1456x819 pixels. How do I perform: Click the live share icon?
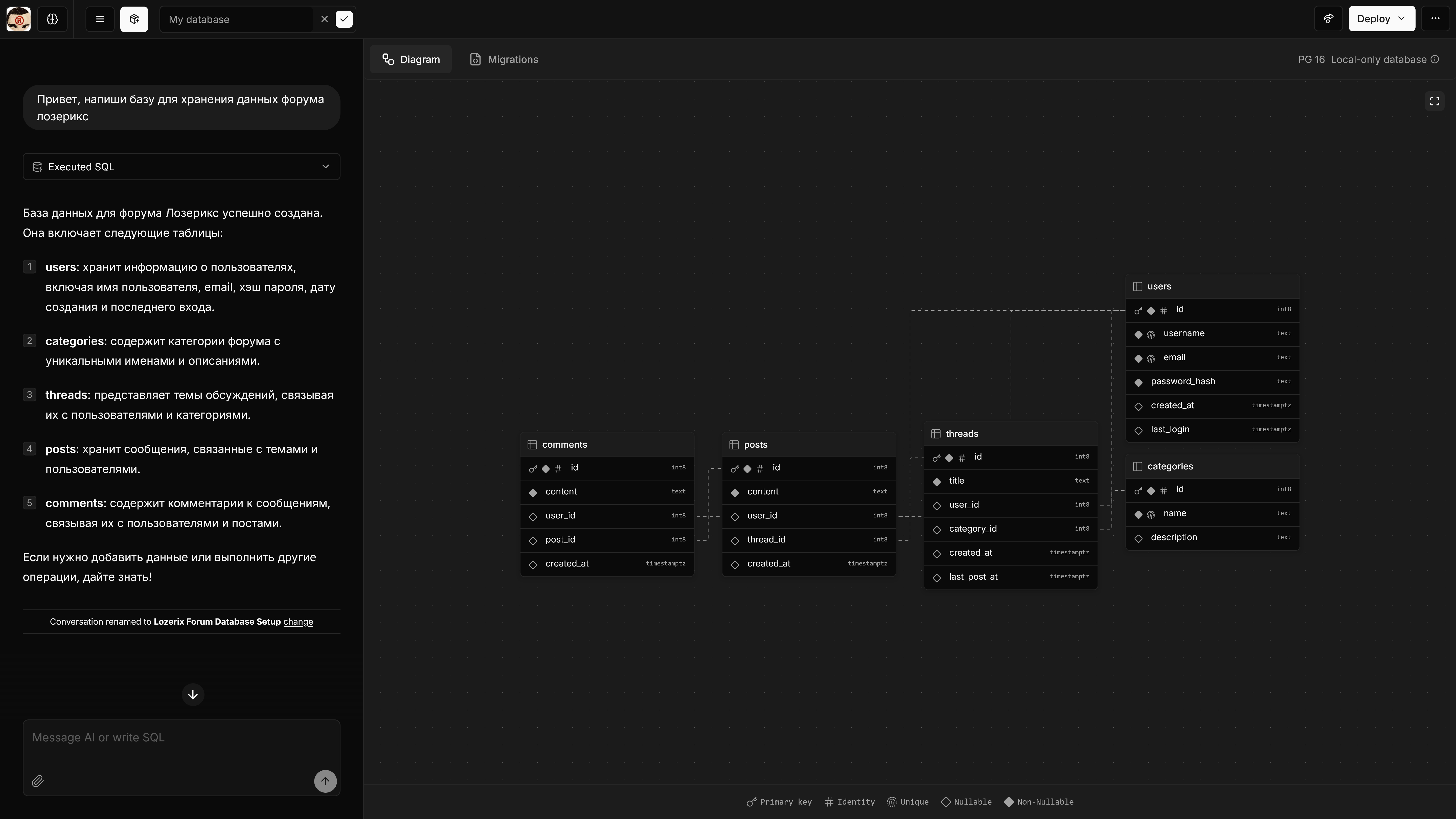click(1328, 19)
